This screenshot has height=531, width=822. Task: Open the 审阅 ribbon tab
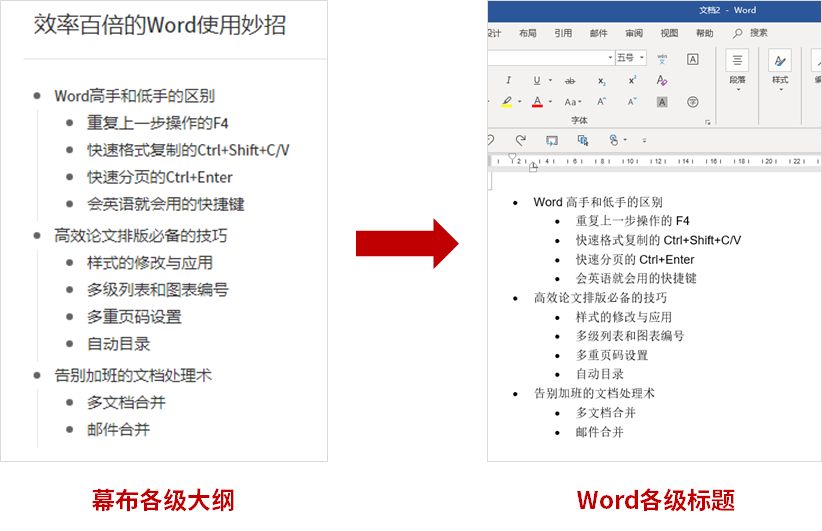[x=634, y=33]
